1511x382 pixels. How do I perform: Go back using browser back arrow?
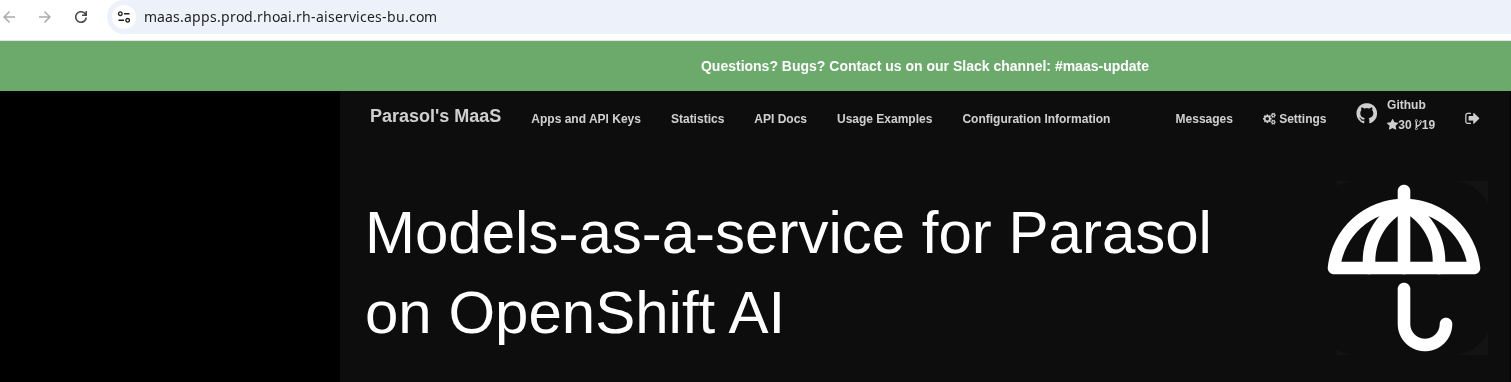[10, 17]
